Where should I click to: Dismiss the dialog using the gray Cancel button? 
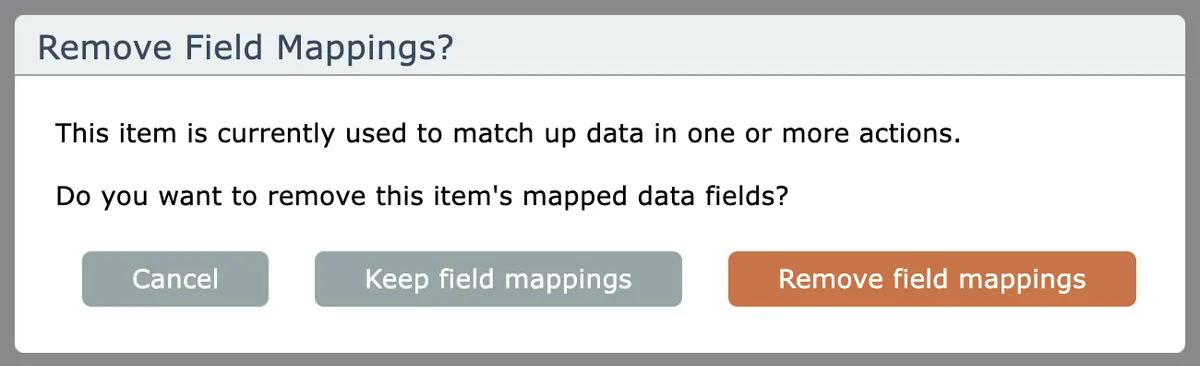coord(175,279)
